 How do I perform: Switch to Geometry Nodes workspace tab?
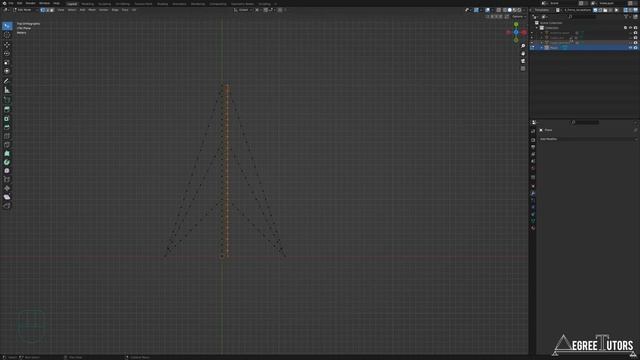tap(242, 4)
